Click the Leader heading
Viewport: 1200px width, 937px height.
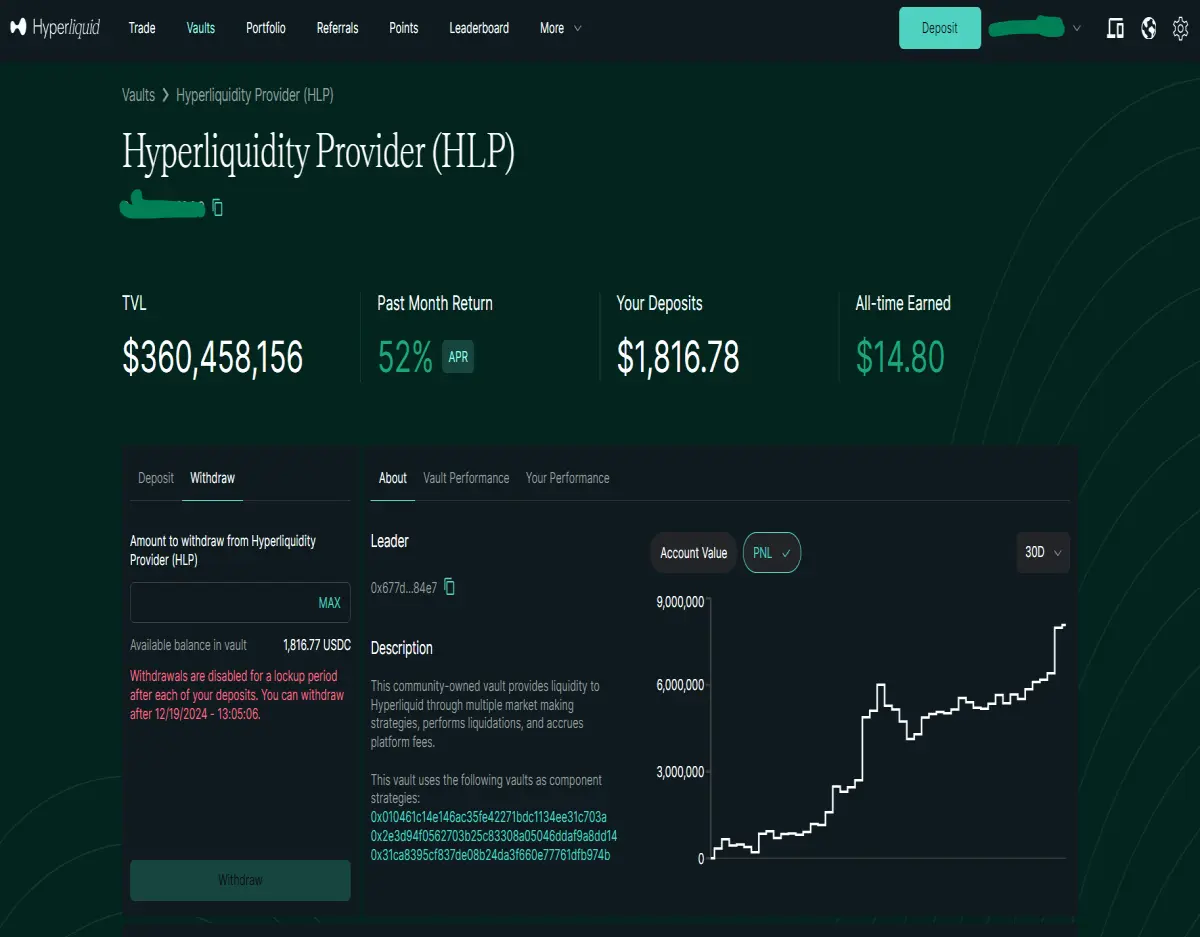[x=390, y=541]
